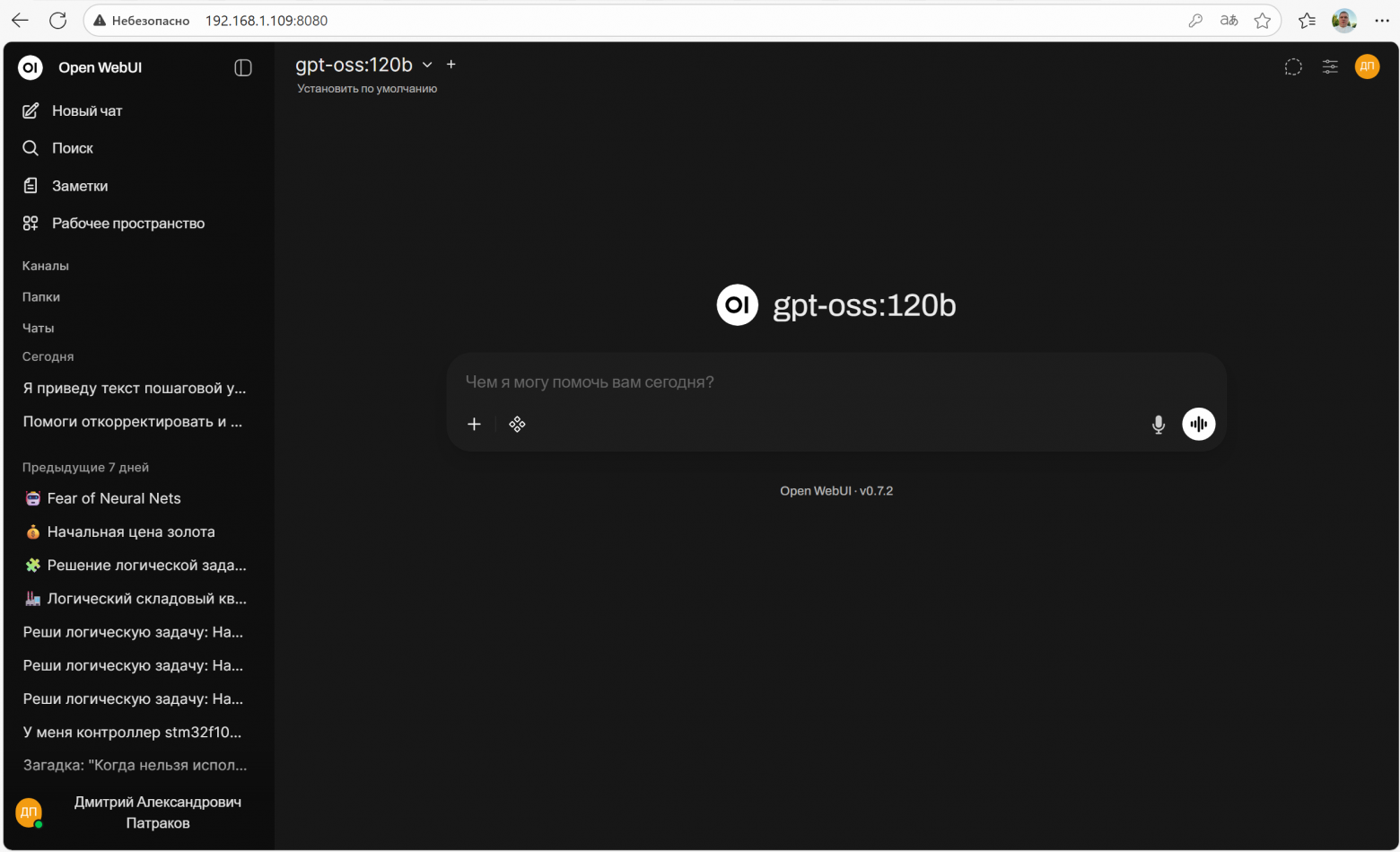Image resolution: width=1400 pixels, height=852 pixels.
Task: Open the password key icon in address bar
Action: click(x=1195, y=21)
